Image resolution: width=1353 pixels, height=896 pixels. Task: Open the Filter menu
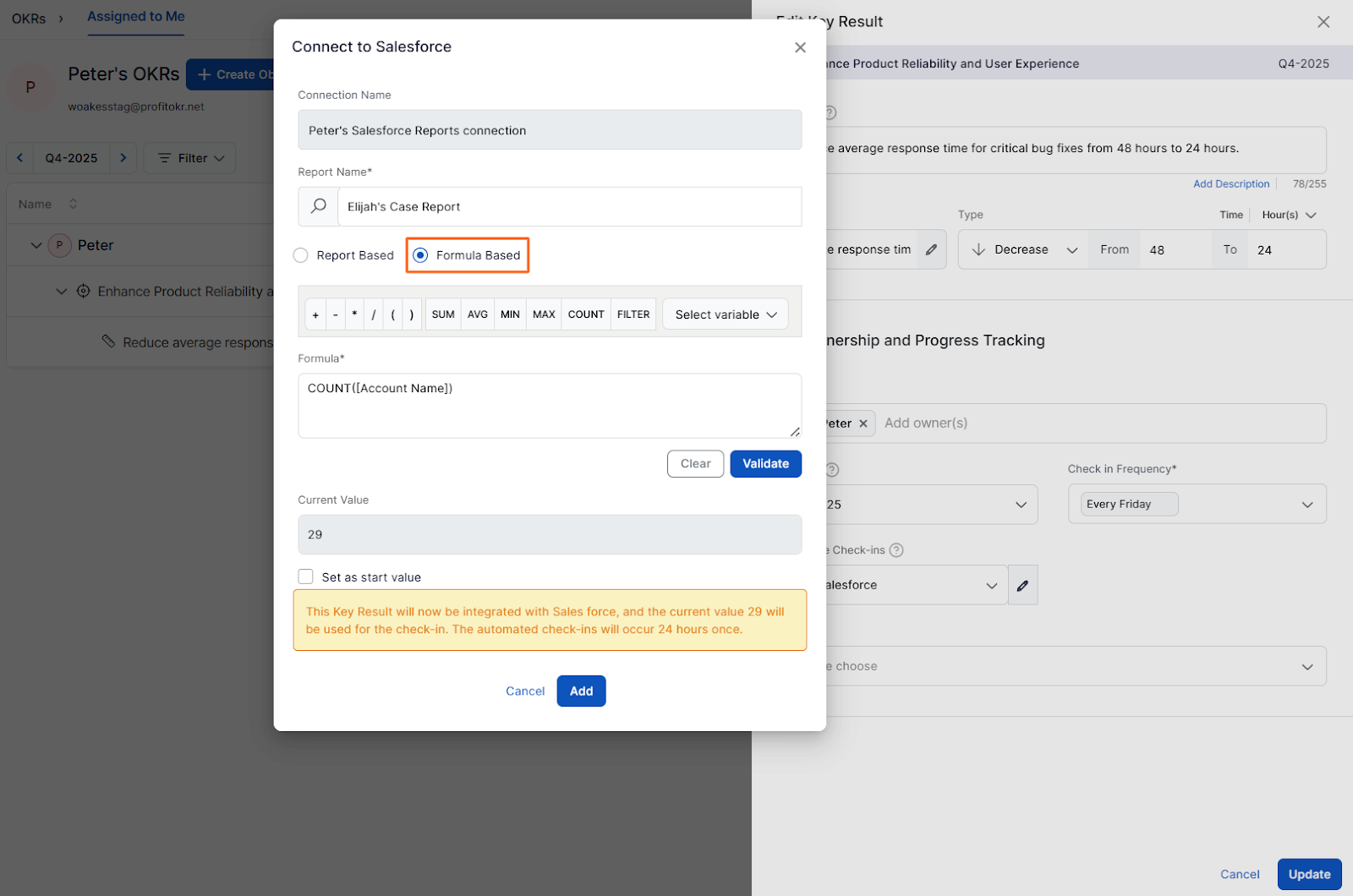[189, 158]
